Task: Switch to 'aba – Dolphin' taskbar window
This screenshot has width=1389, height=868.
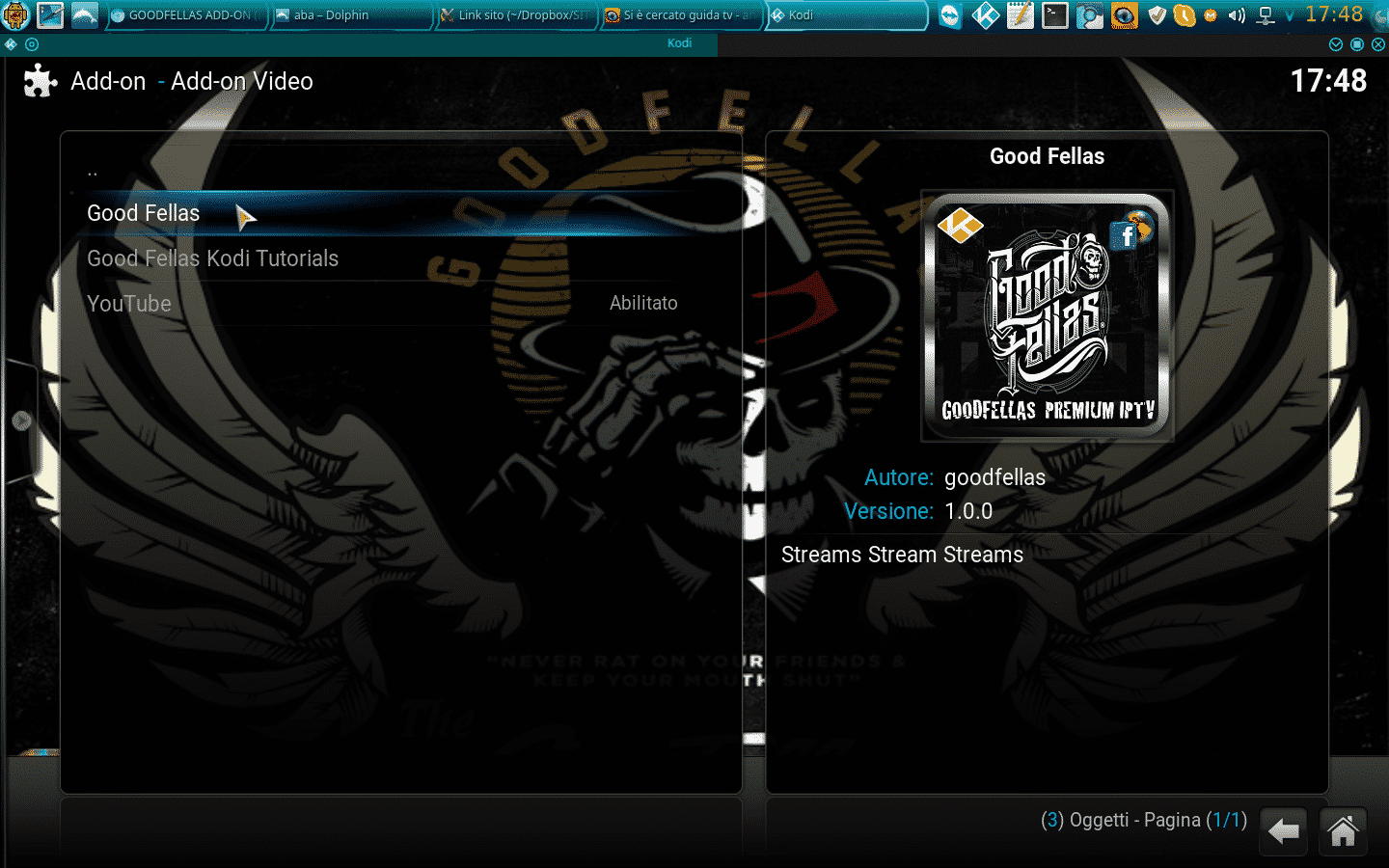Action: point(350,15)
